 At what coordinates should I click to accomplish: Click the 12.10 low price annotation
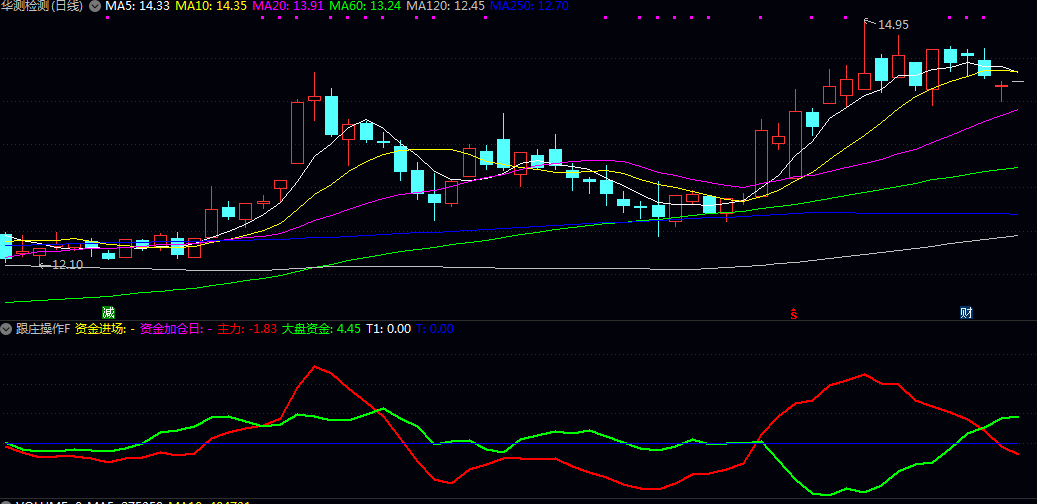tap(66, 265)
